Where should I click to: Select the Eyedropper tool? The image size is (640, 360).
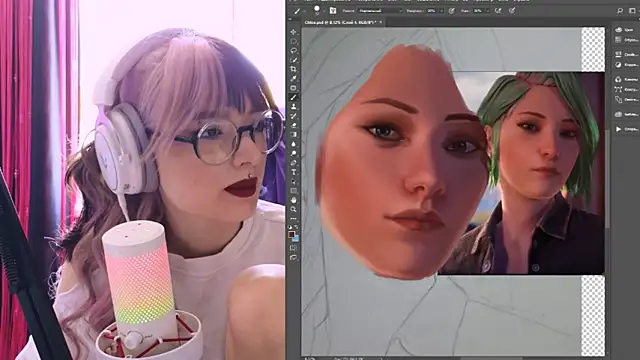293,78
